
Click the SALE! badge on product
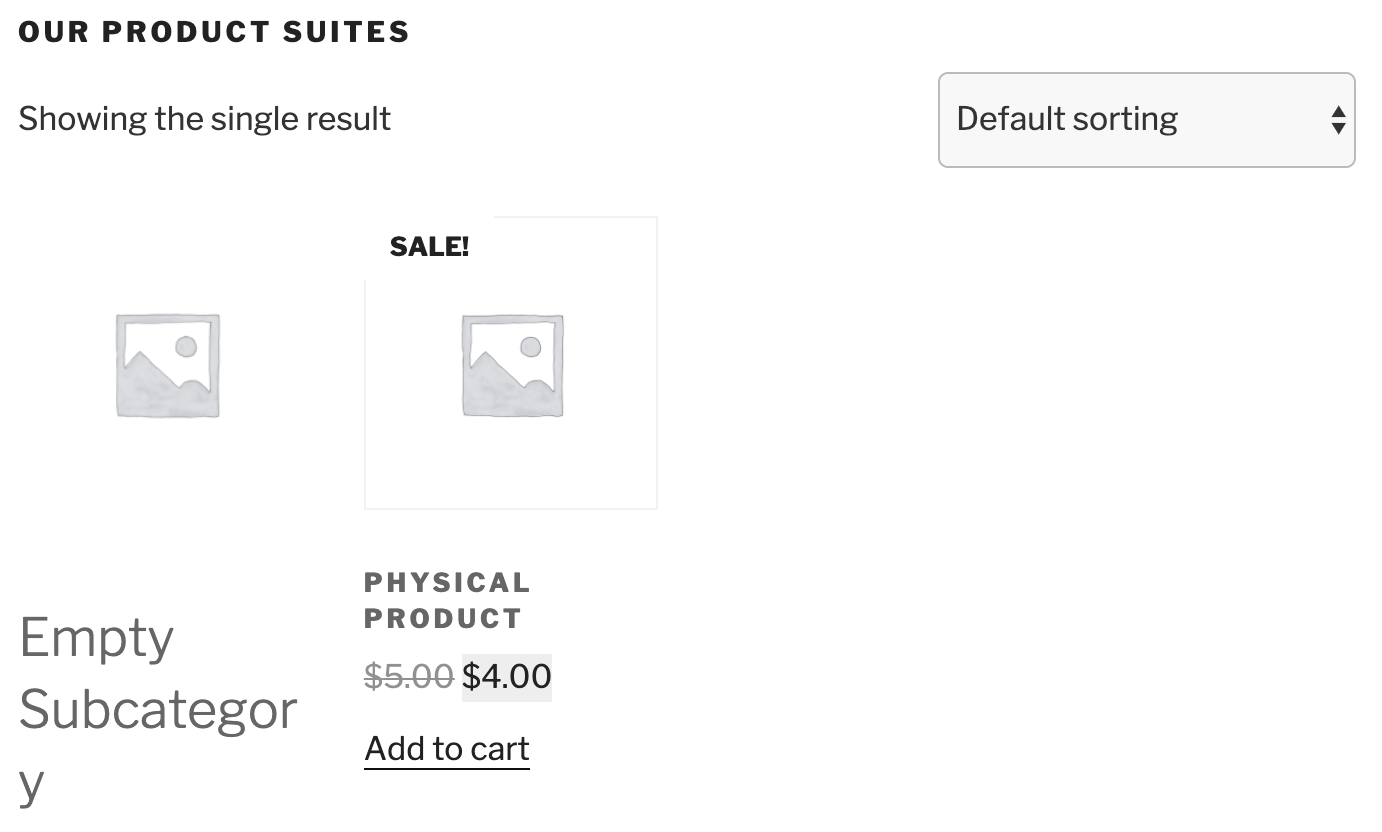(429, 247)
